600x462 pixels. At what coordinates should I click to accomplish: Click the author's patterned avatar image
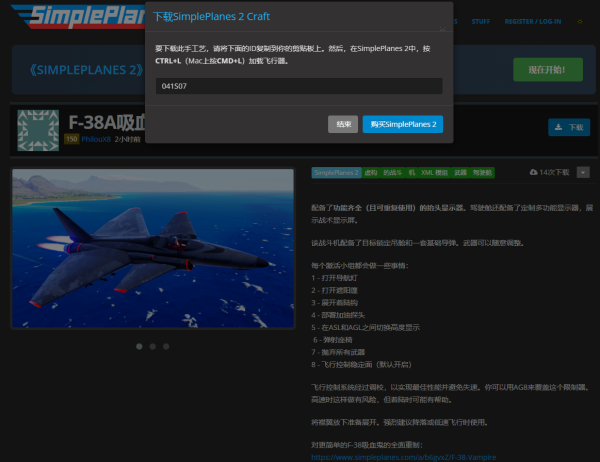click(38, 130)
